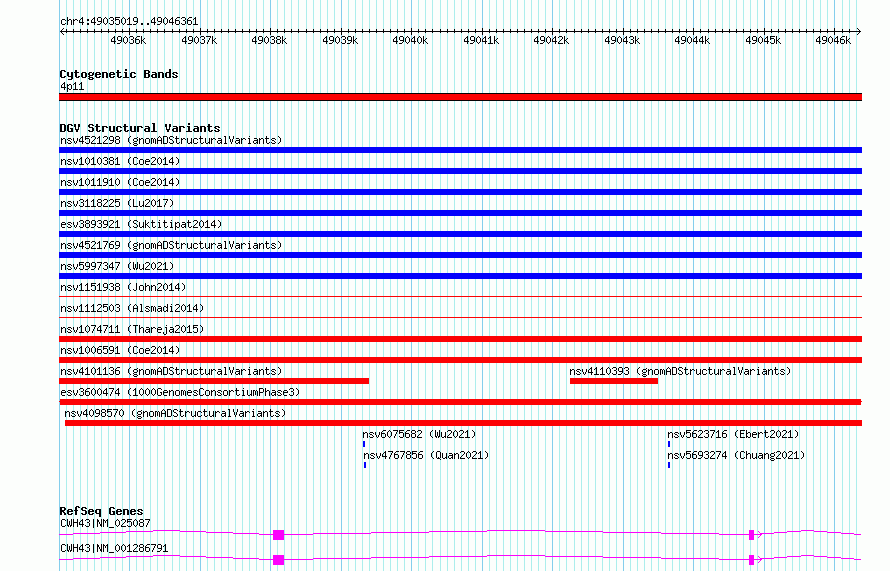Open the nsv1011910 (Coe2014) variant label
Screen dimensions: 890x571
tap(120, 182)
